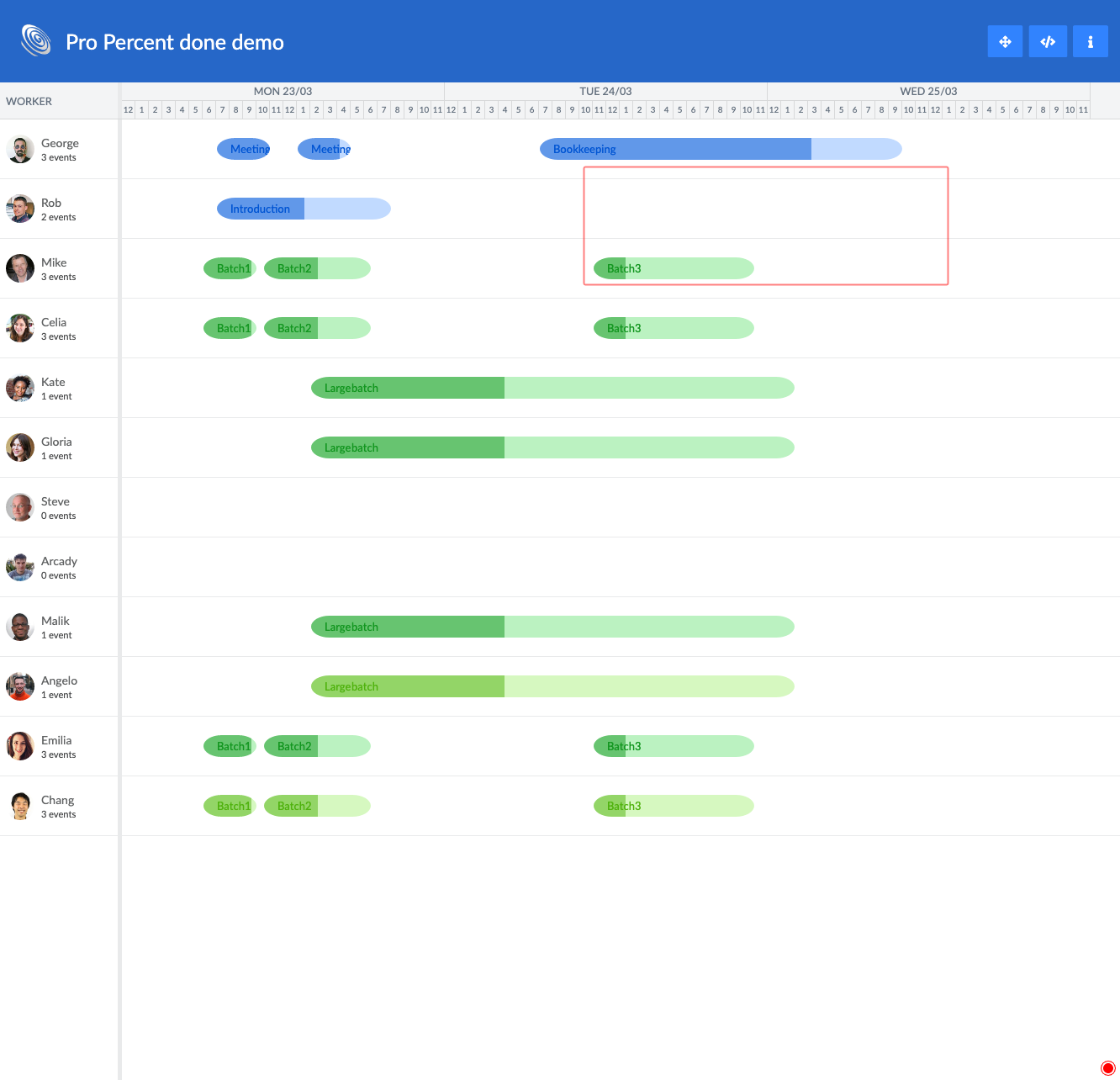The height and width of the screenshot is (1080, 1120).
Task: Open the source code viewer icon
Action: tap(1048, 41)
